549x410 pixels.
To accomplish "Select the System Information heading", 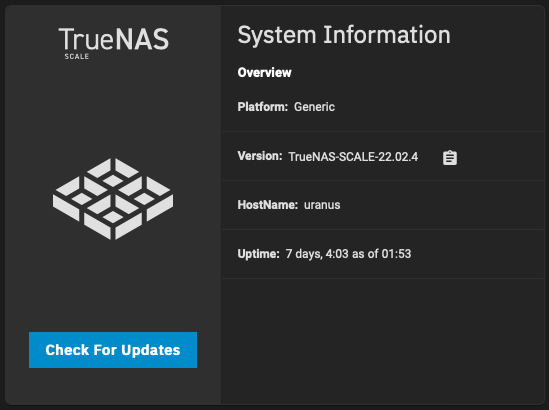I will coord(344,35).
